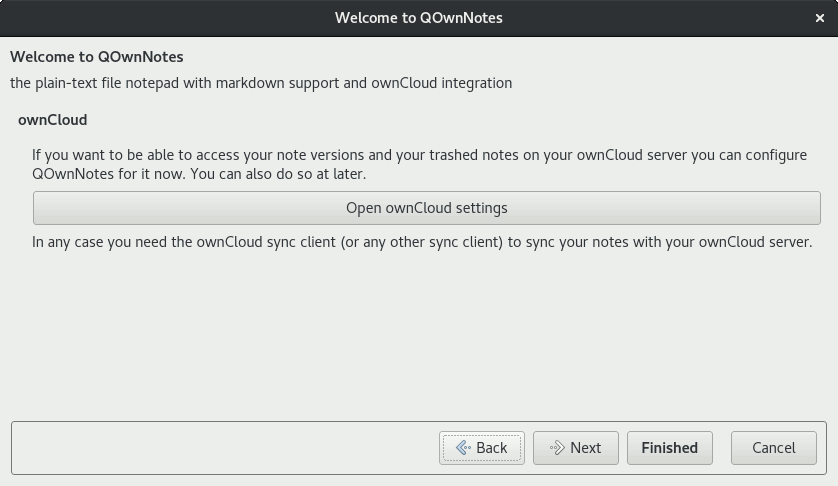
Task: Click the bold Welcome to QOwnNotes heading
Action: tap(97, 57)
